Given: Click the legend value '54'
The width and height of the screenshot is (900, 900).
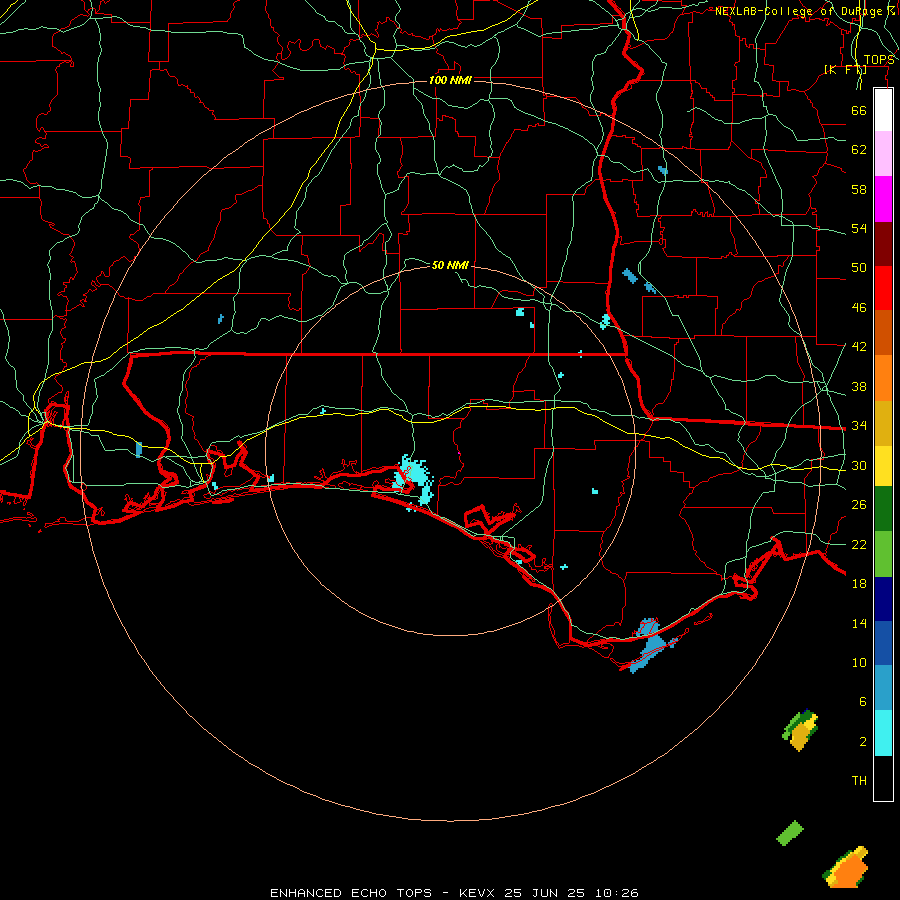Looking at the screenshot, I should [x=859, y=228].
